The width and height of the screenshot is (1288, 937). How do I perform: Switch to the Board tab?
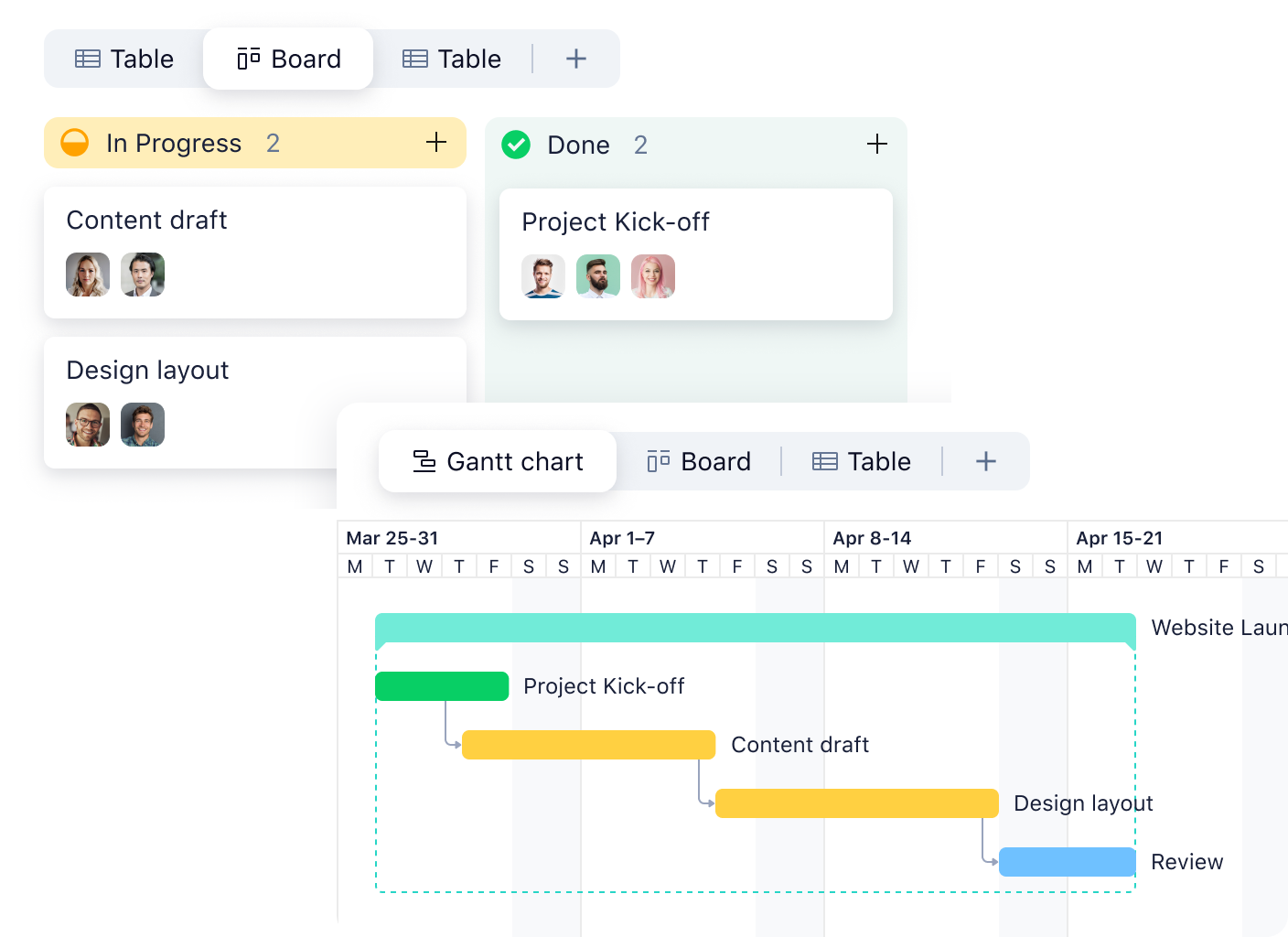point(287,58)
